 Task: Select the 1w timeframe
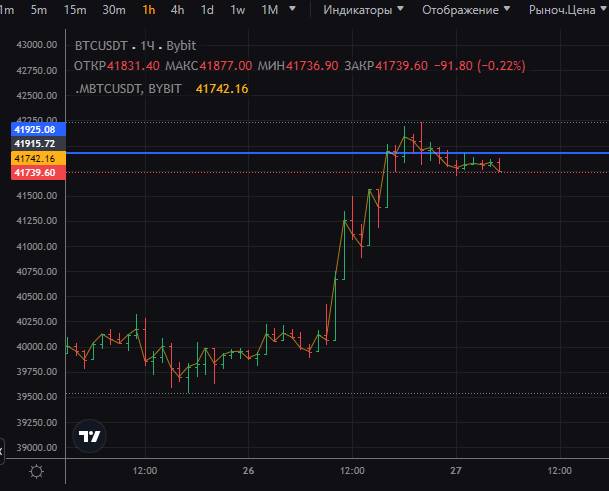pos(237,10)
